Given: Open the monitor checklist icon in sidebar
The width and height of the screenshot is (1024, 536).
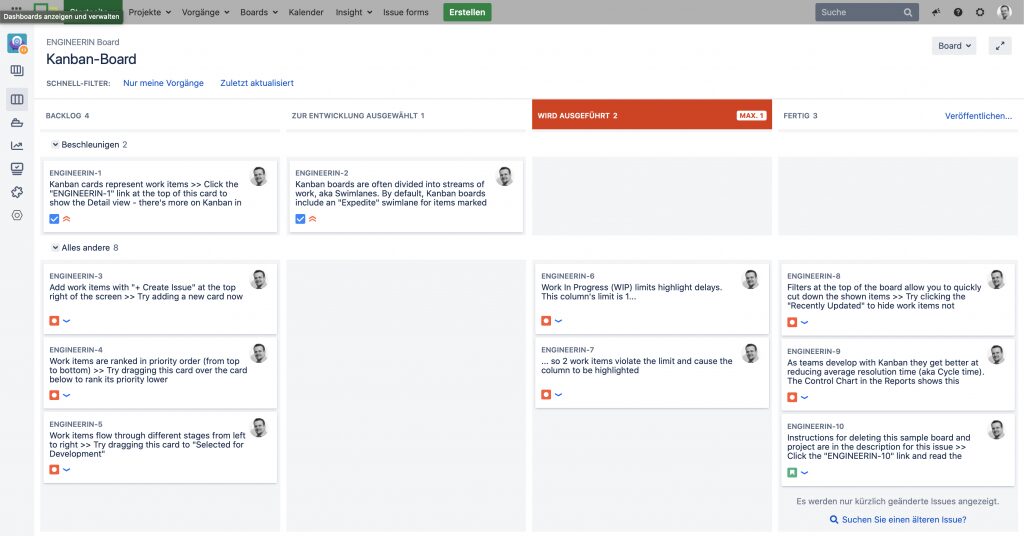Looking at the screenshot, I should click(x=17, y=169).
